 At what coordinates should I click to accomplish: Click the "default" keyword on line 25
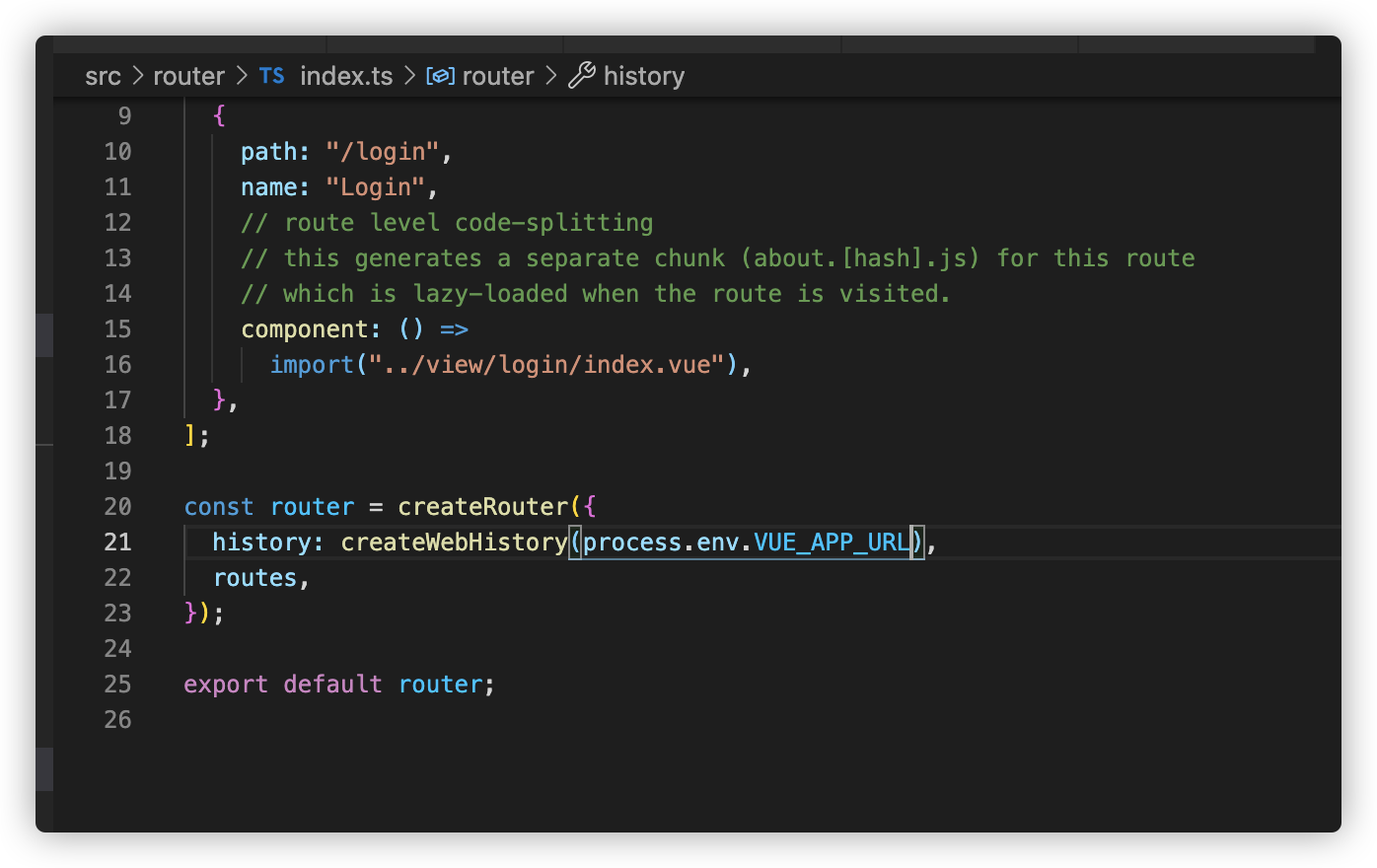pyautogui.click(x=332, y=685)
